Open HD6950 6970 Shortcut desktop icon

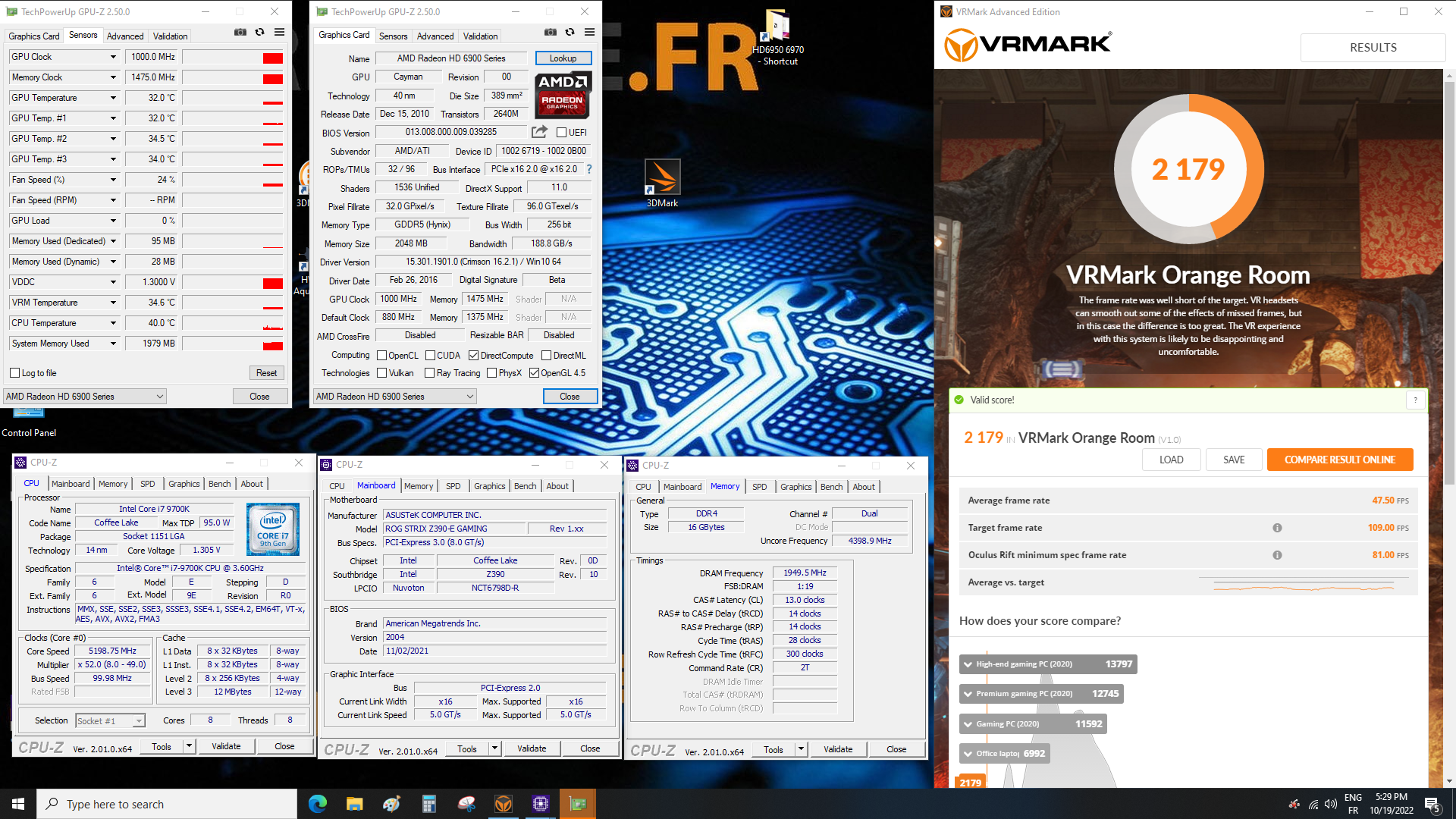(x=777, y=38)
